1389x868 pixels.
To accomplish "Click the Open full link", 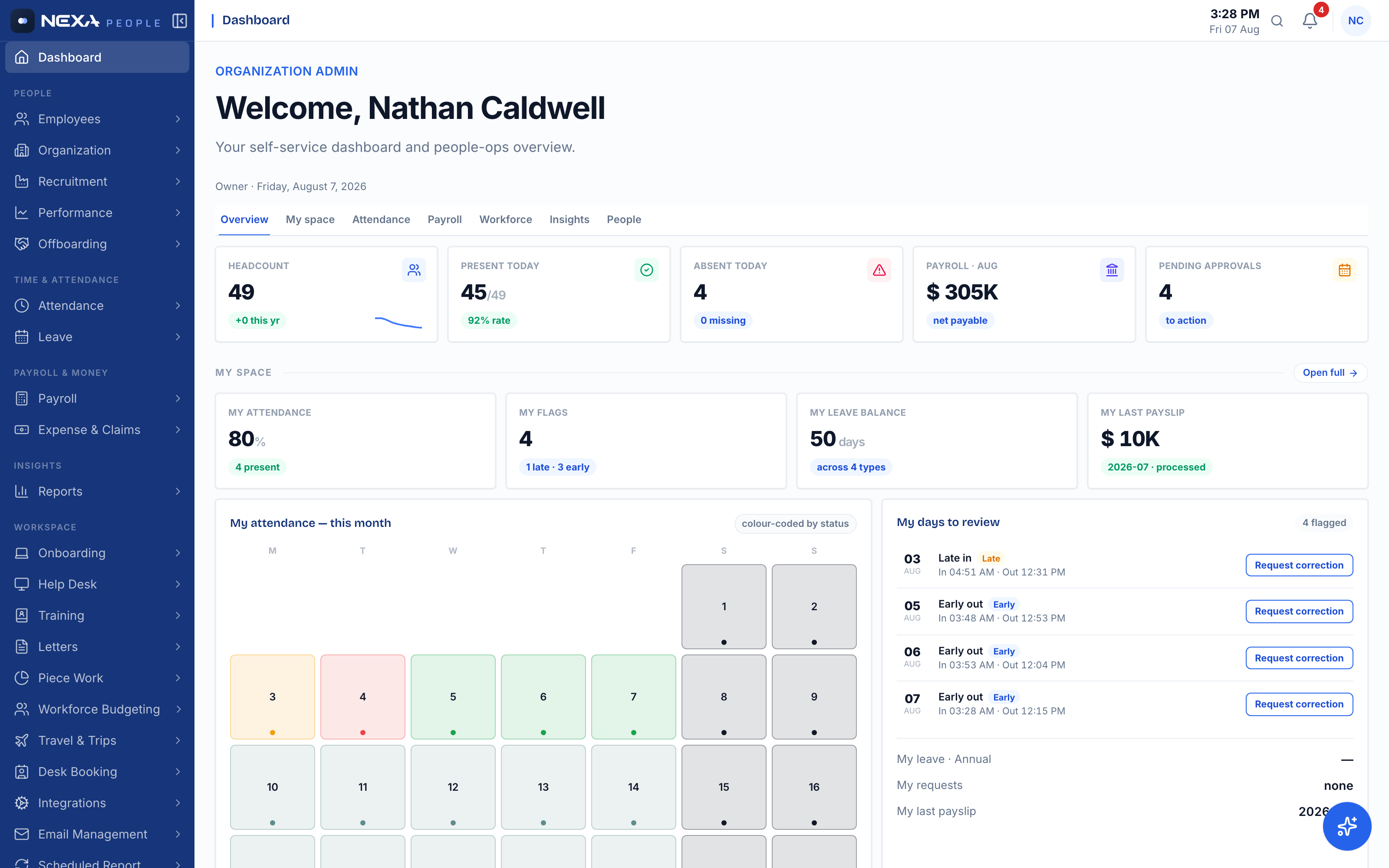I will click(x=1330, y=372).
